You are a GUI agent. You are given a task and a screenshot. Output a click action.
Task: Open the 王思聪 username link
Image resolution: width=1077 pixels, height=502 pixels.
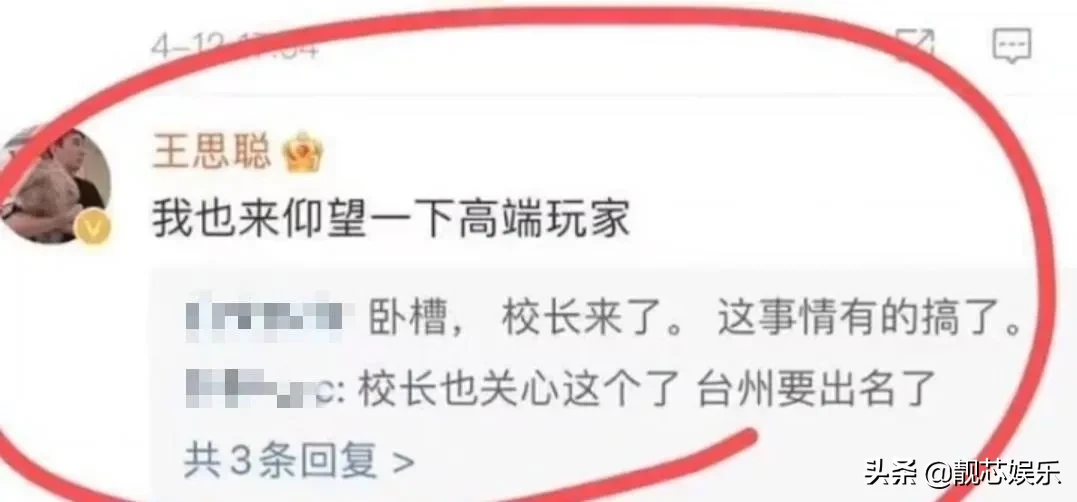pyautogui.click(x=212, y=152)
